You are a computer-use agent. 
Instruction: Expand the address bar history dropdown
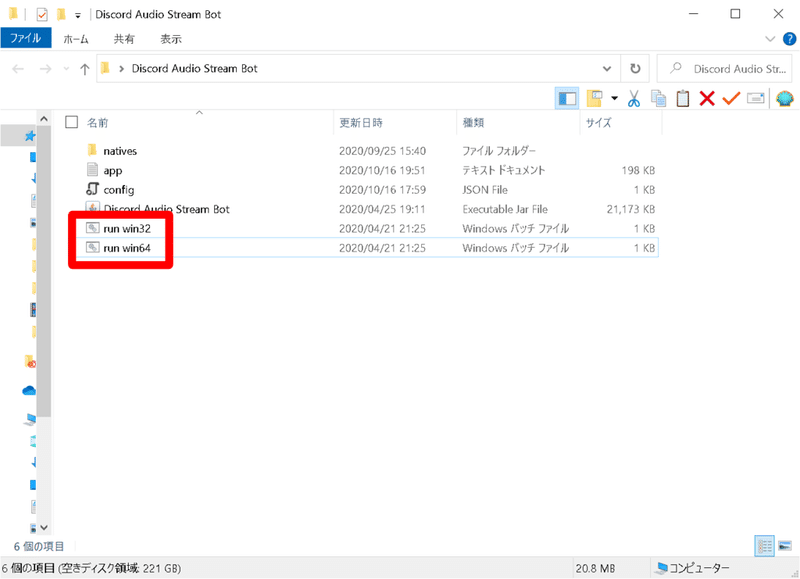coord(607,68)
